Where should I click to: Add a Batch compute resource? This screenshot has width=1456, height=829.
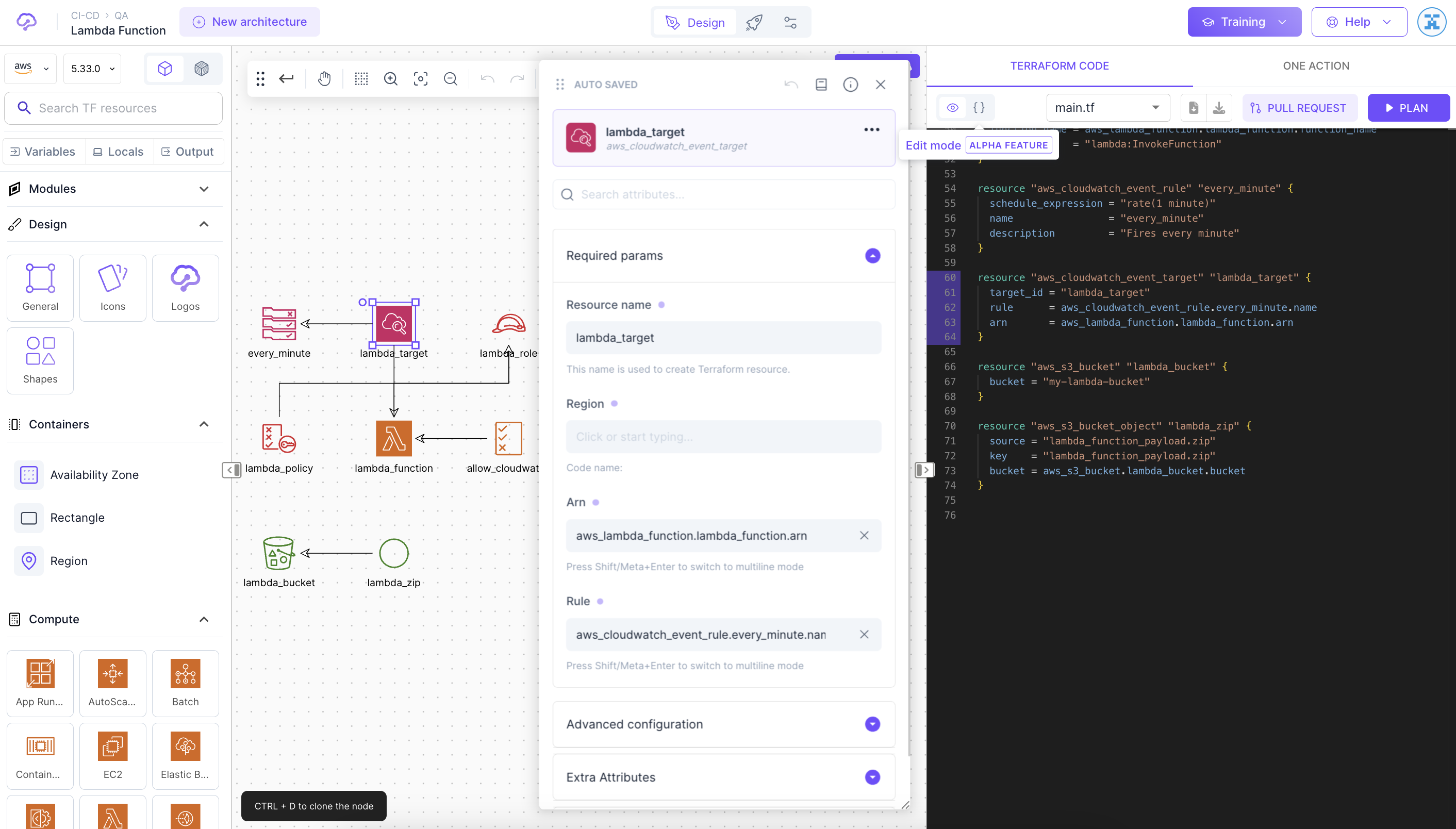point(185,683)
